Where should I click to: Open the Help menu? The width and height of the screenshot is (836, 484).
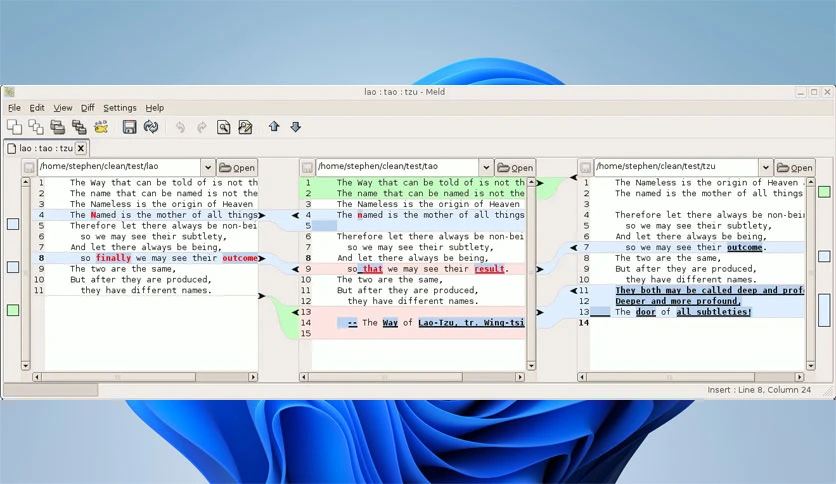point(155,108)
